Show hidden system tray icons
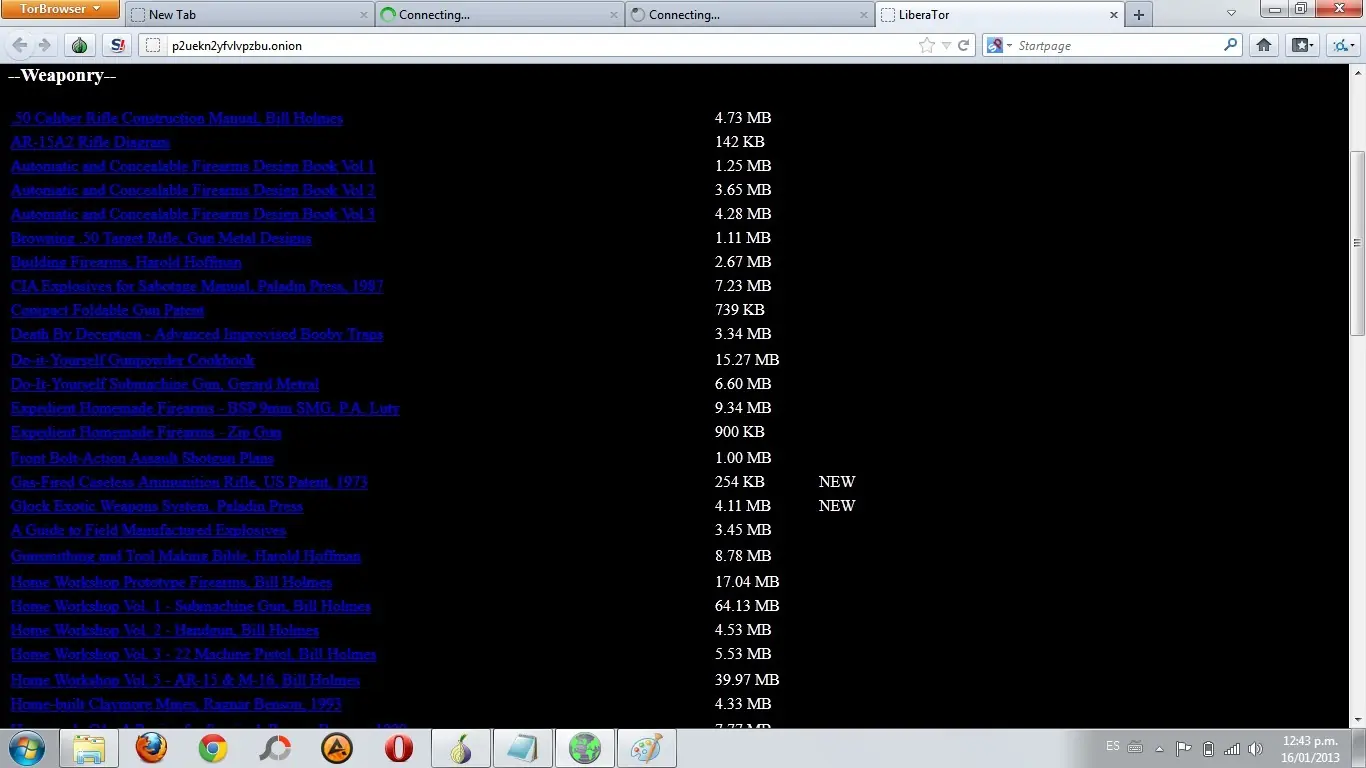 coord(1160,749)
